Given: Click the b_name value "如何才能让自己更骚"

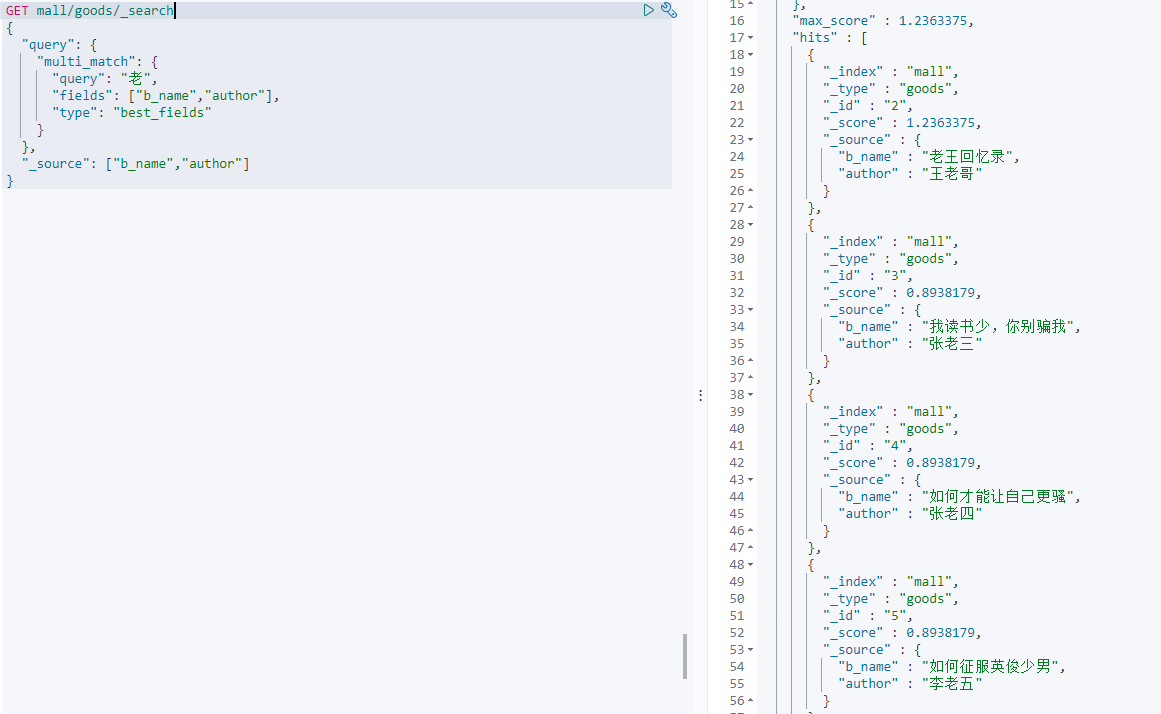Looking at the screenshot, I should coord(997,497).
